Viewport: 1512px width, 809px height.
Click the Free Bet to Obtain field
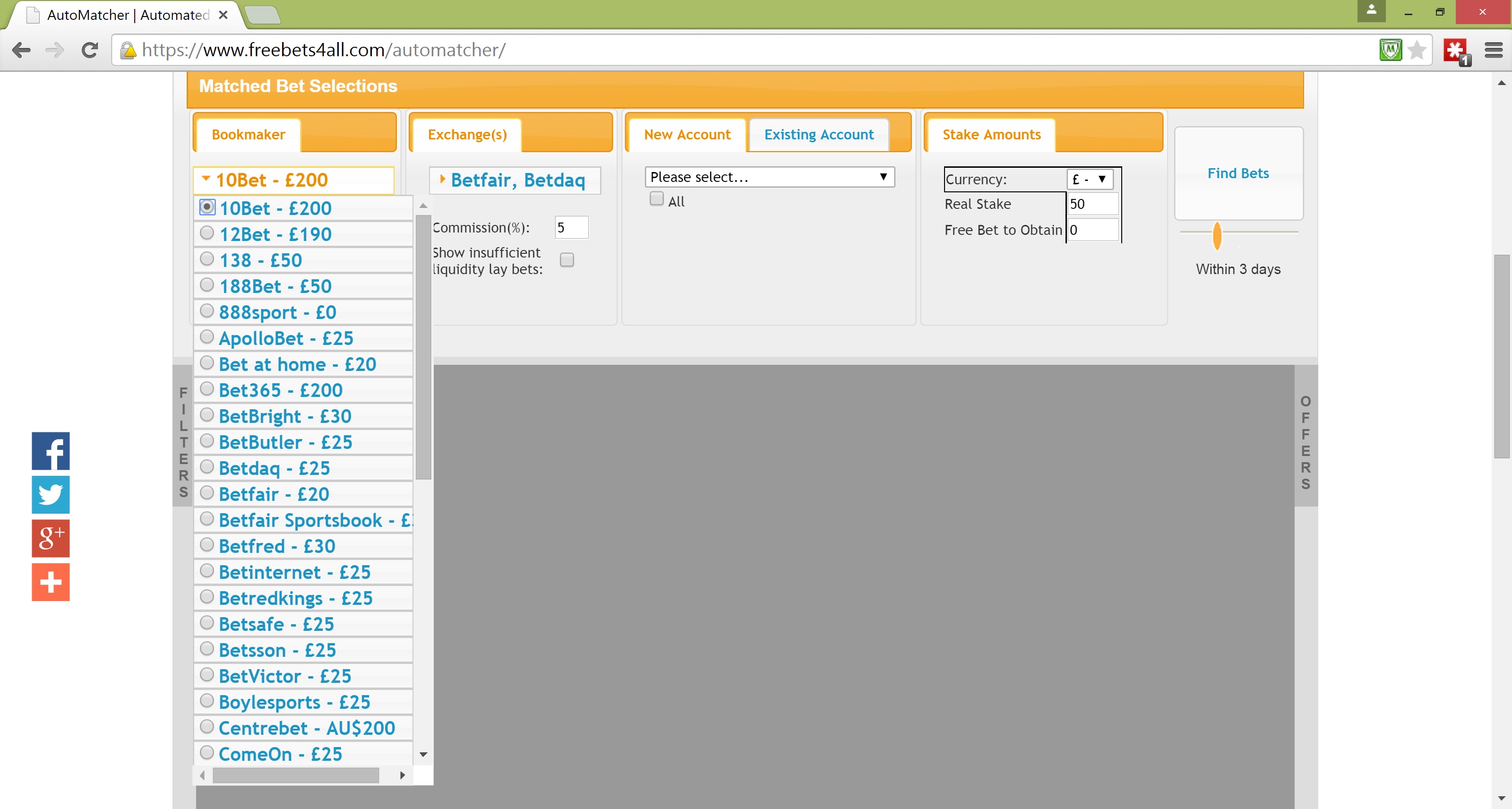click(x=1093, y=230)
